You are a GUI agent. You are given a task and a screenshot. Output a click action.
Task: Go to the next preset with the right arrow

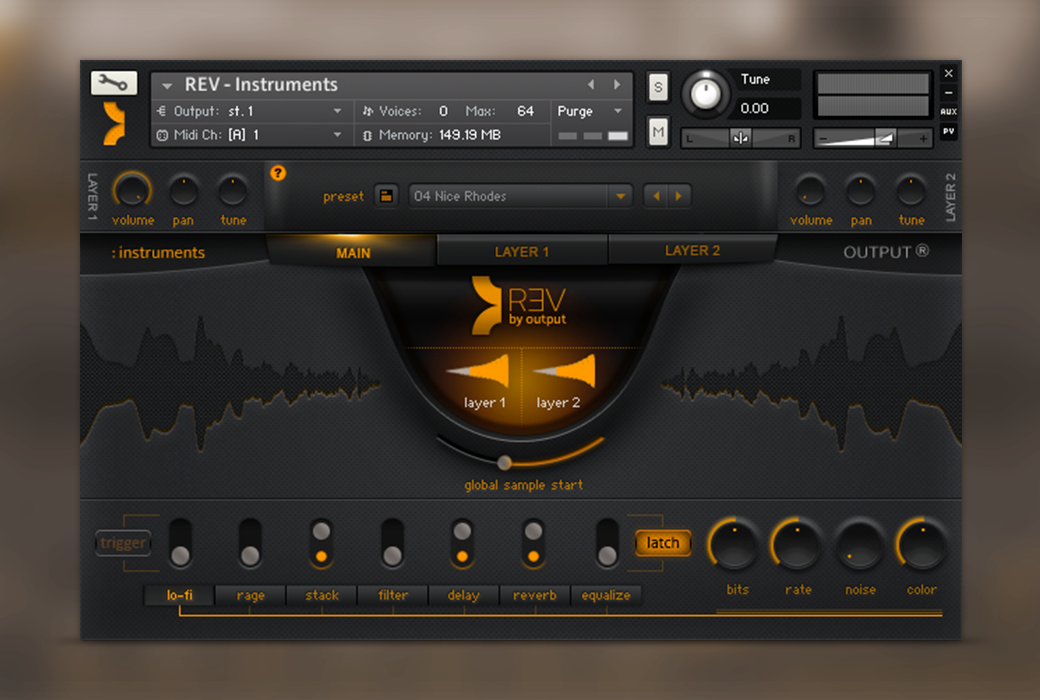point(679,196)
